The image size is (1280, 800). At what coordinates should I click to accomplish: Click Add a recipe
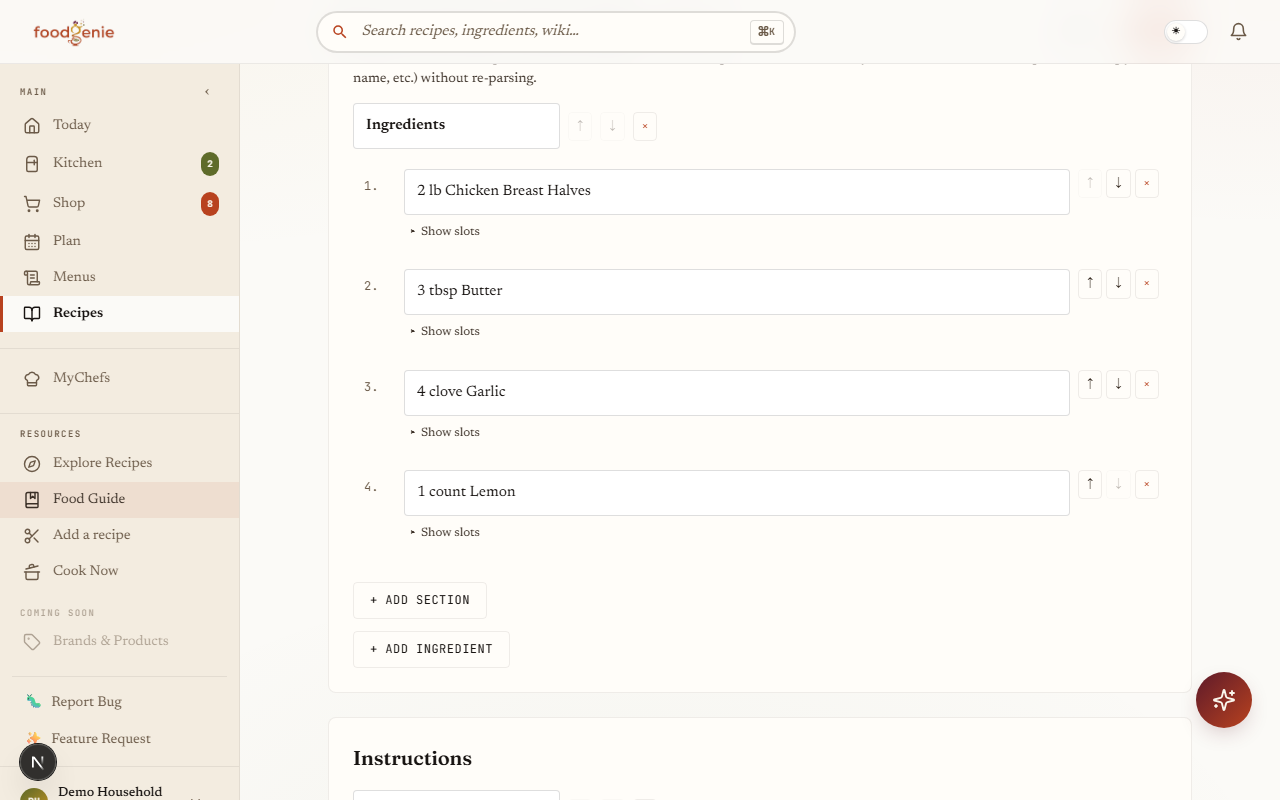120,535
